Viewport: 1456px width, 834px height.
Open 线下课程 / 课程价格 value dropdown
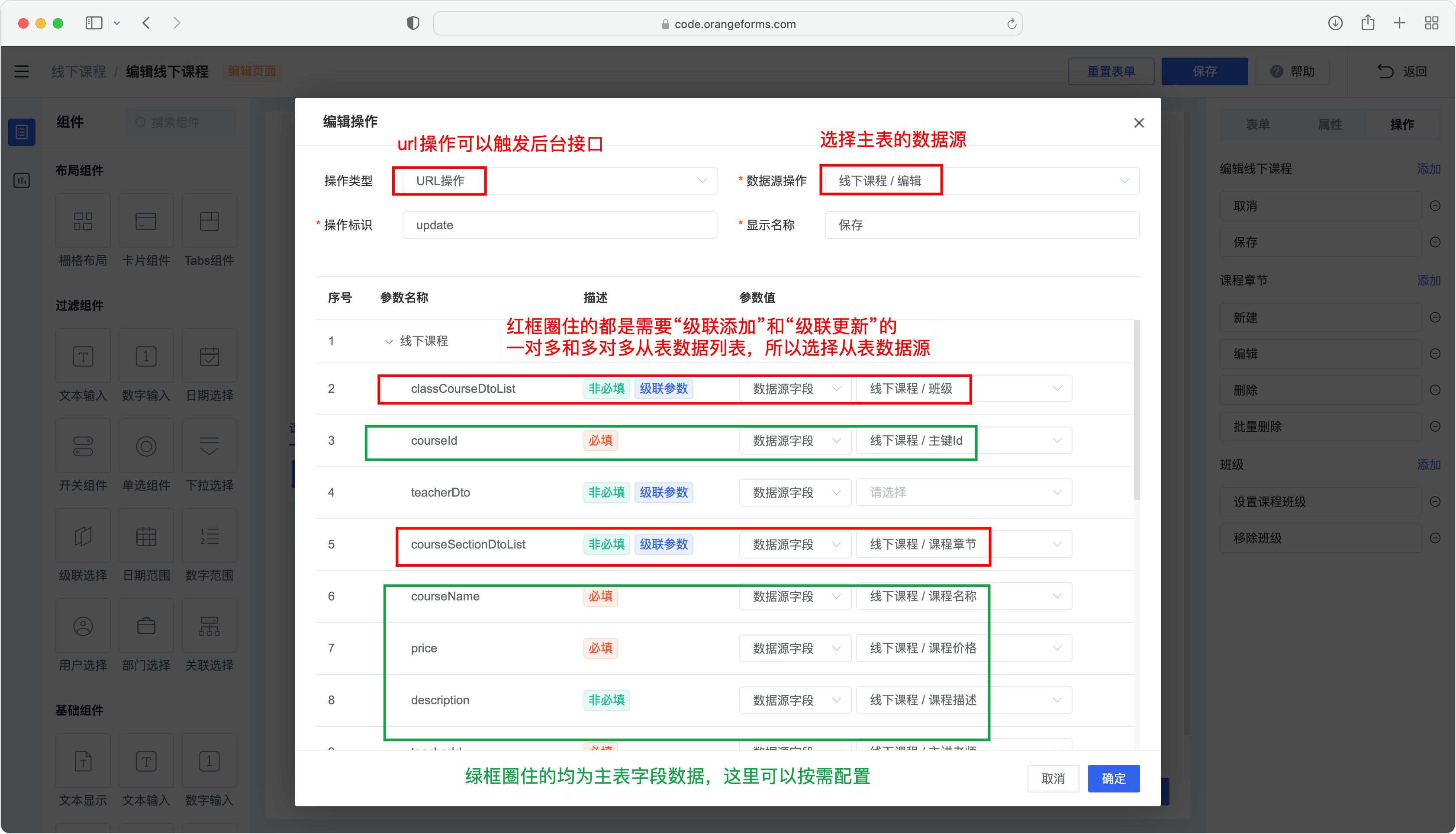click(x=964, y=648)
